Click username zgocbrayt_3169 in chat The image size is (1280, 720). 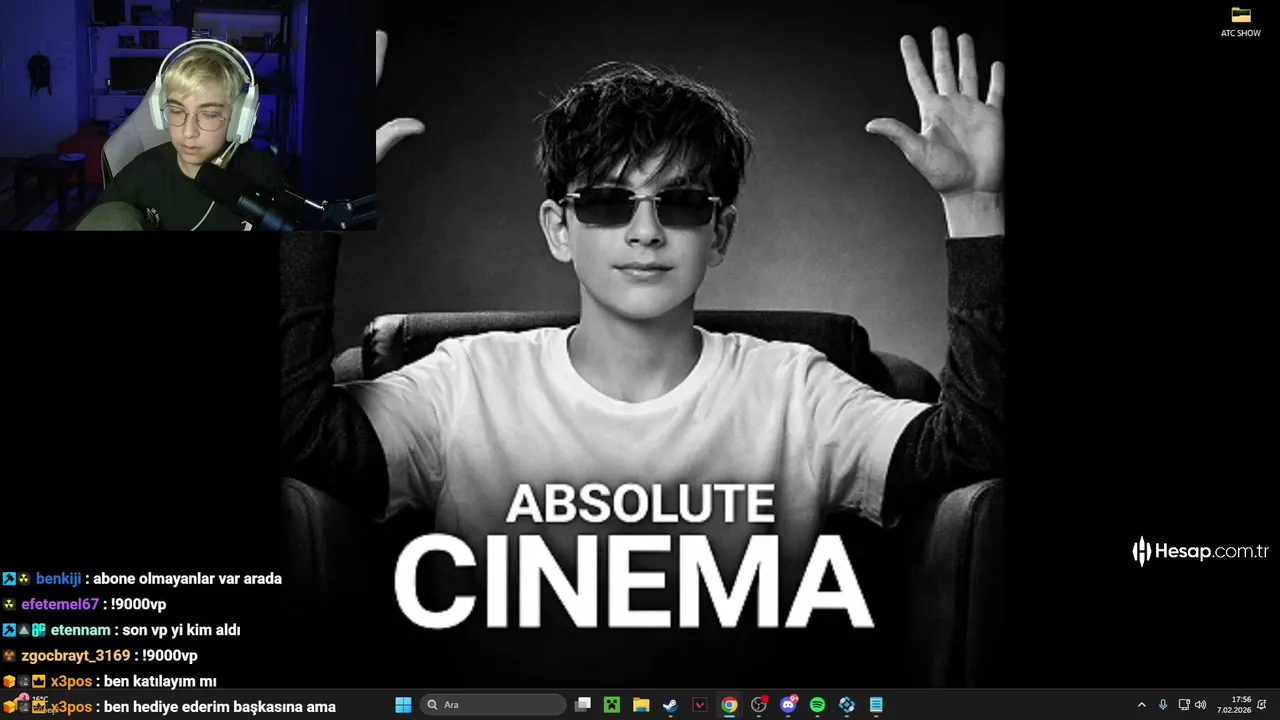pyautogui.click(x=76, y=656)
